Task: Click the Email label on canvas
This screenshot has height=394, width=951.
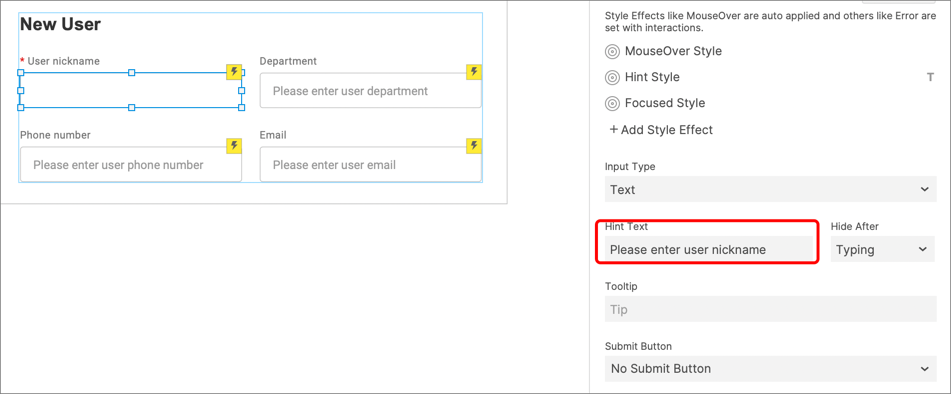Action: click(273, 135)
